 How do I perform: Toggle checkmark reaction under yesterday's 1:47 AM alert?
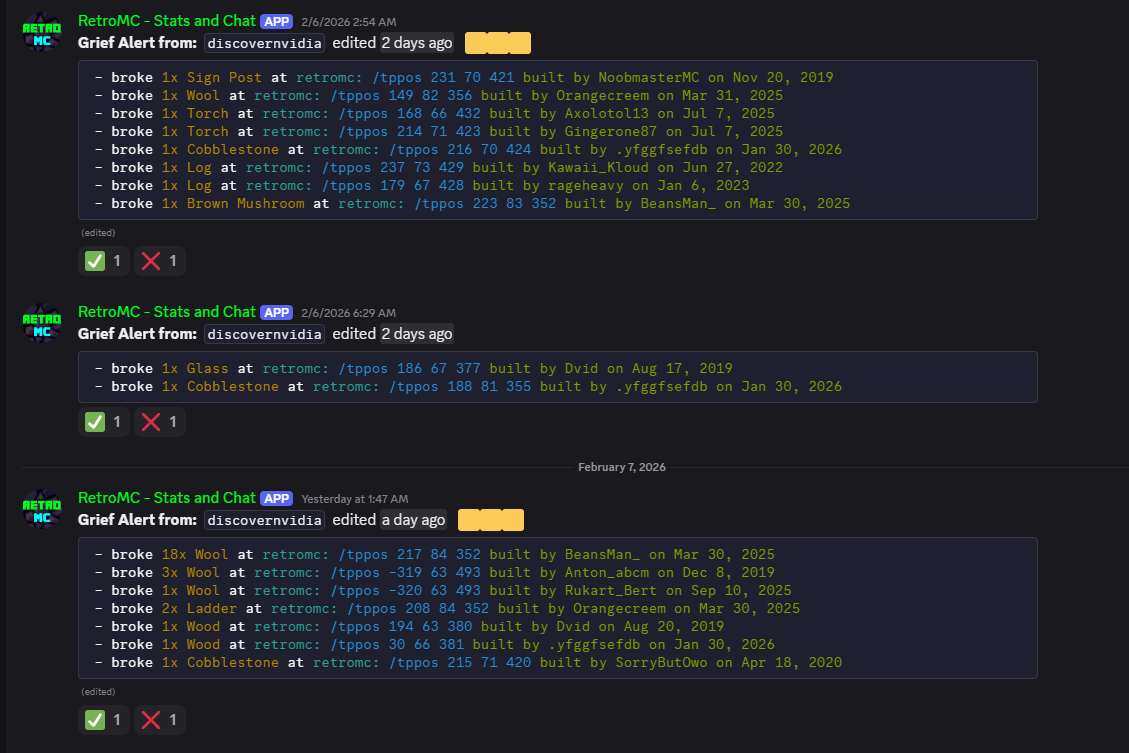pos(104,719)
